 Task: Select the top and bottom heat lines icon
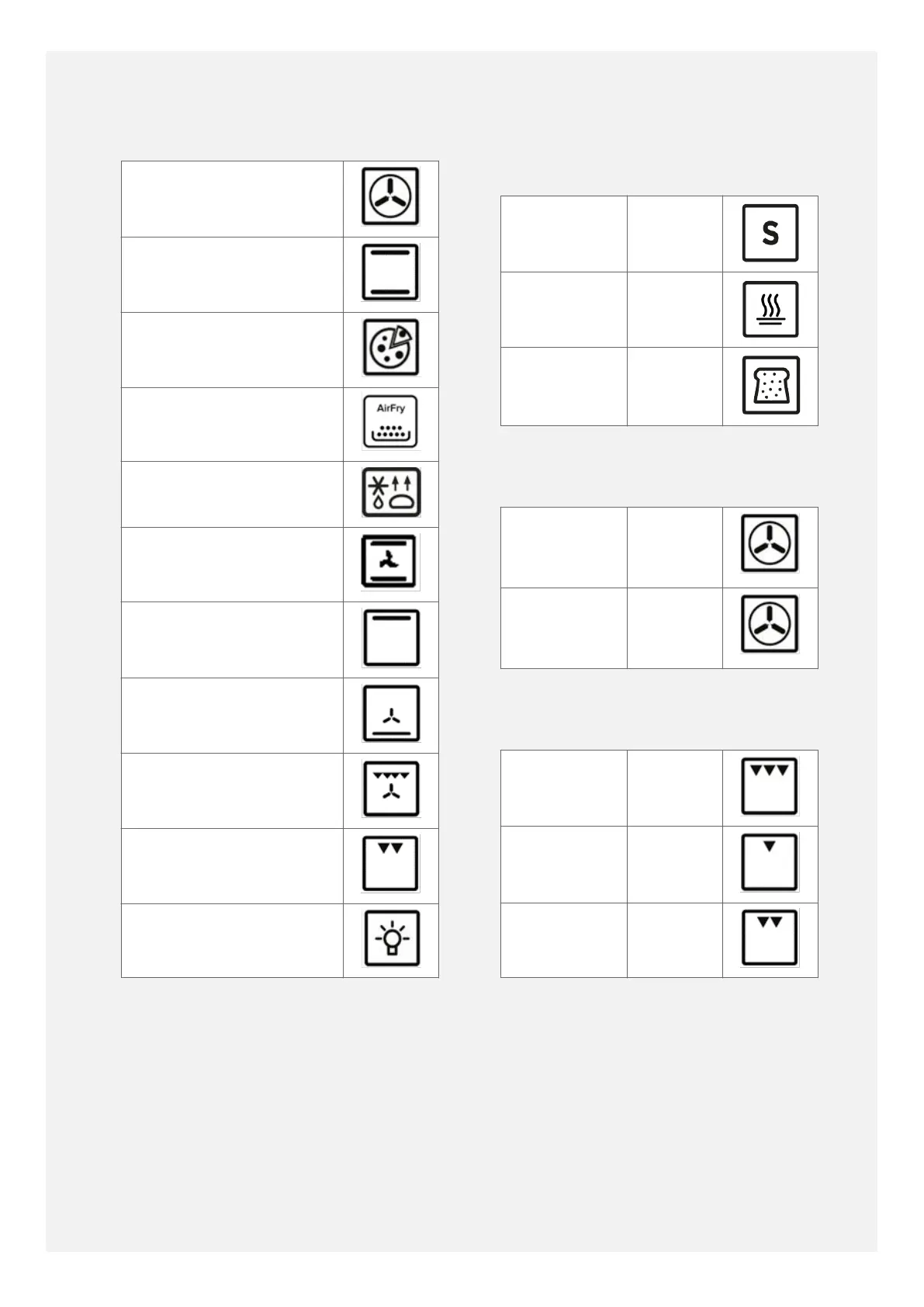pos(391,272)
